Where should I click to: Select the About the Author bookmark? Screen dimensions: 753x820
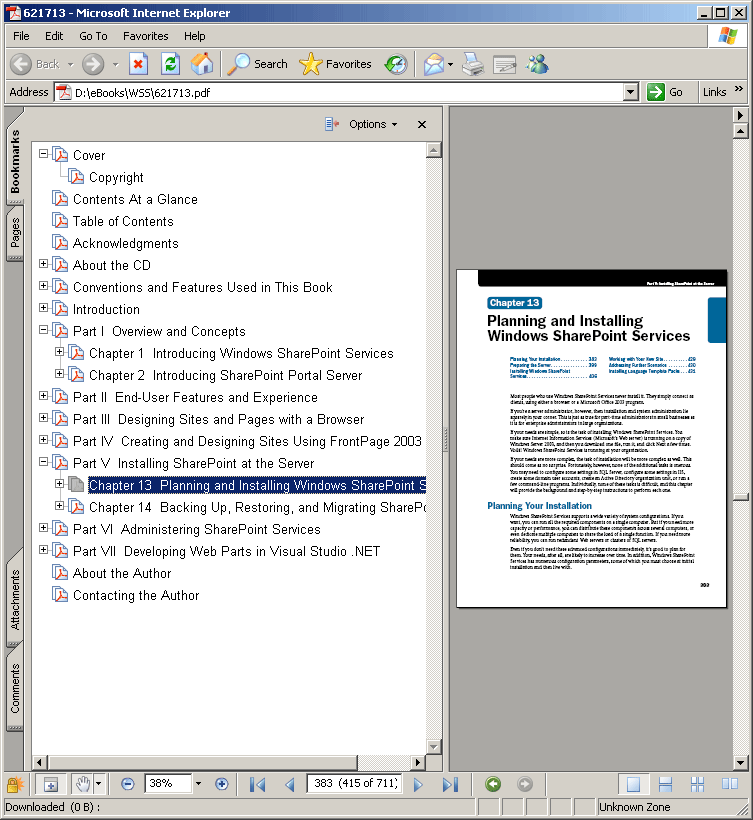[122, 574]
